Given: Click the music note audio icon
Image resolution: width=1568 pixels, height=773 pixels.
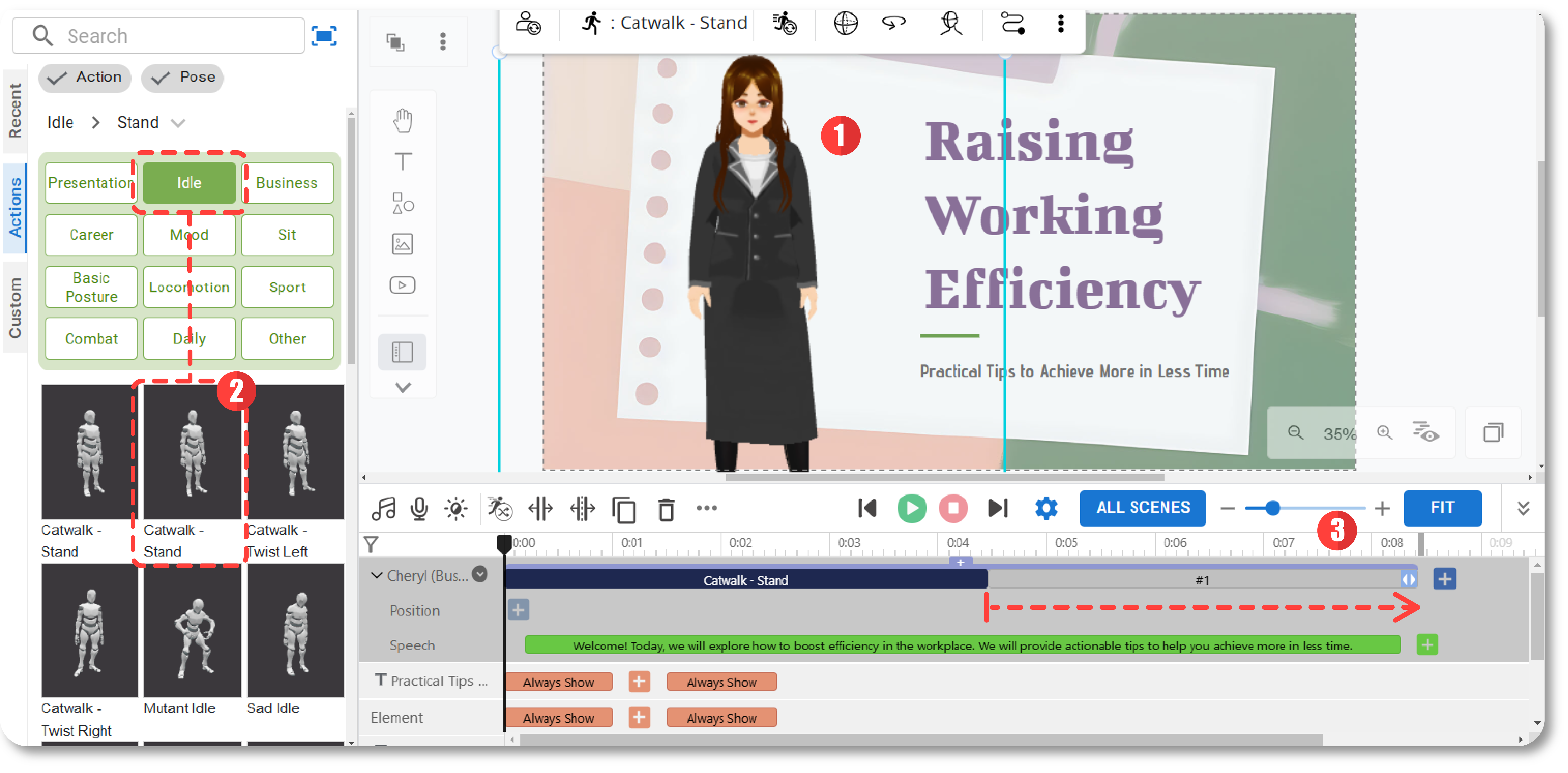Looking at the screenshot, I should point(383,509).
